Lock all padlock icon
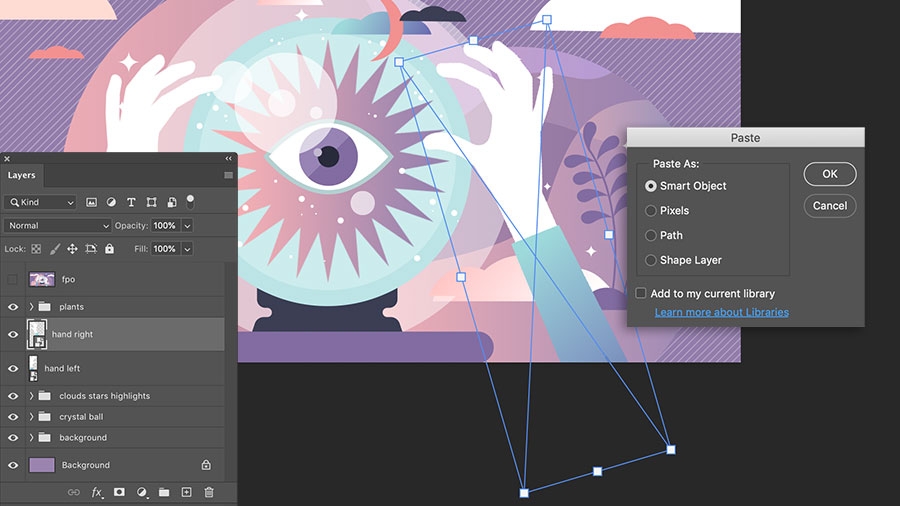The image size is (900, 506). coord(109,248)
